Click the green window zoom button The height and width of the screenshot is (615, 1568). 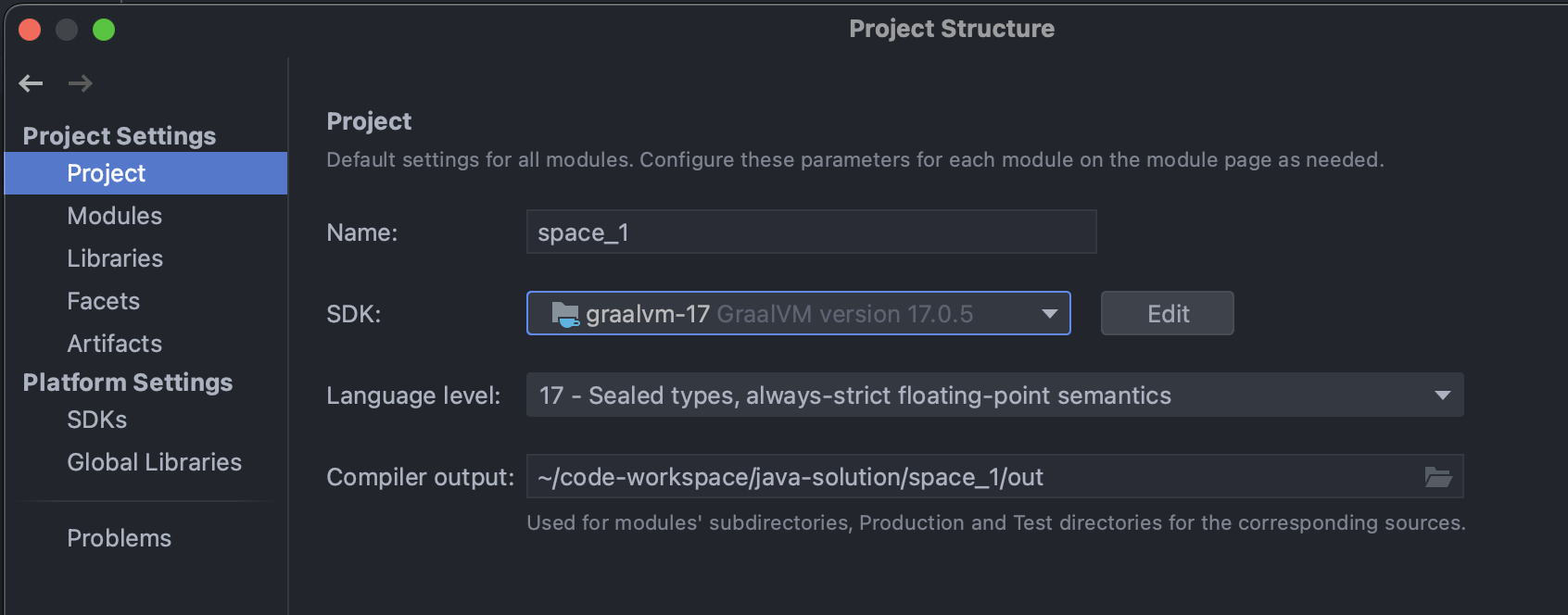pos(104,30)
